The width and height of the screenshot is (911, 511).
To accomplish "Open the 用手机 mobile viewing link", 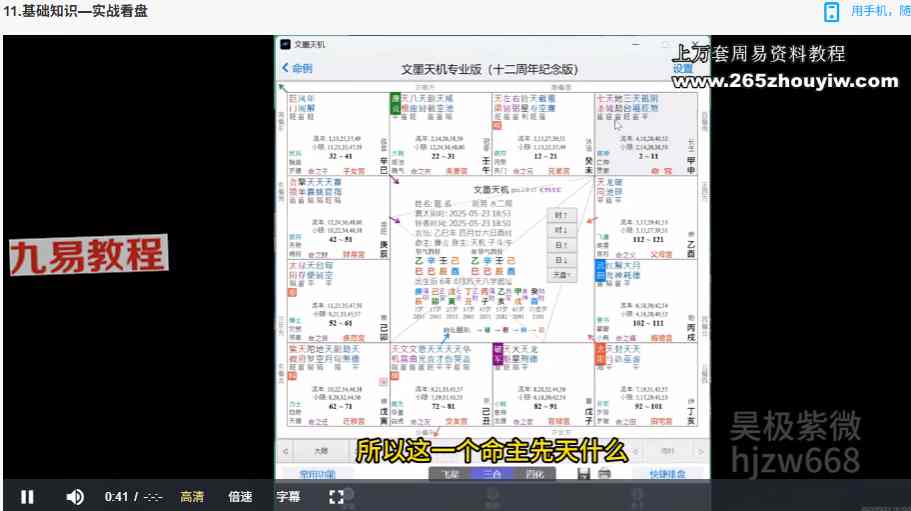I will [x=880, y=12].
